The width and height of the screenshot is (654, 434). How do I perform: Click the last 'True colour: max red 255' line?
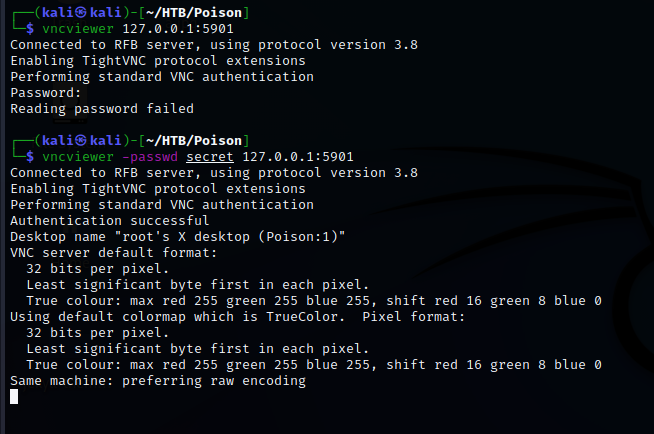pyautogui.click(x=314, y=365)
